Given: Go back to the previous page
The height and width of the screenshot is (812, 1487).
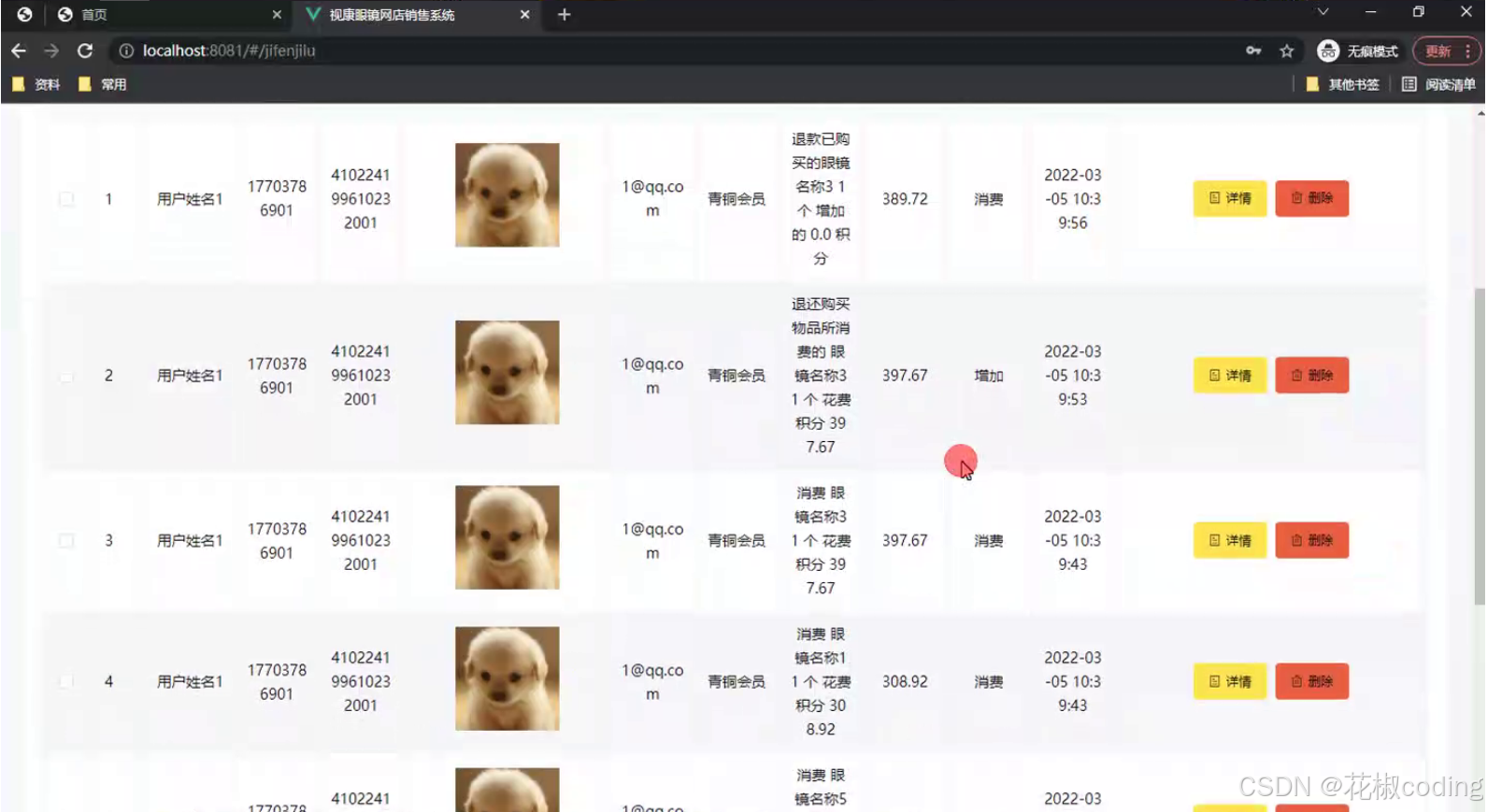Looking at the screenshot, I should click(x=19, y=50).
